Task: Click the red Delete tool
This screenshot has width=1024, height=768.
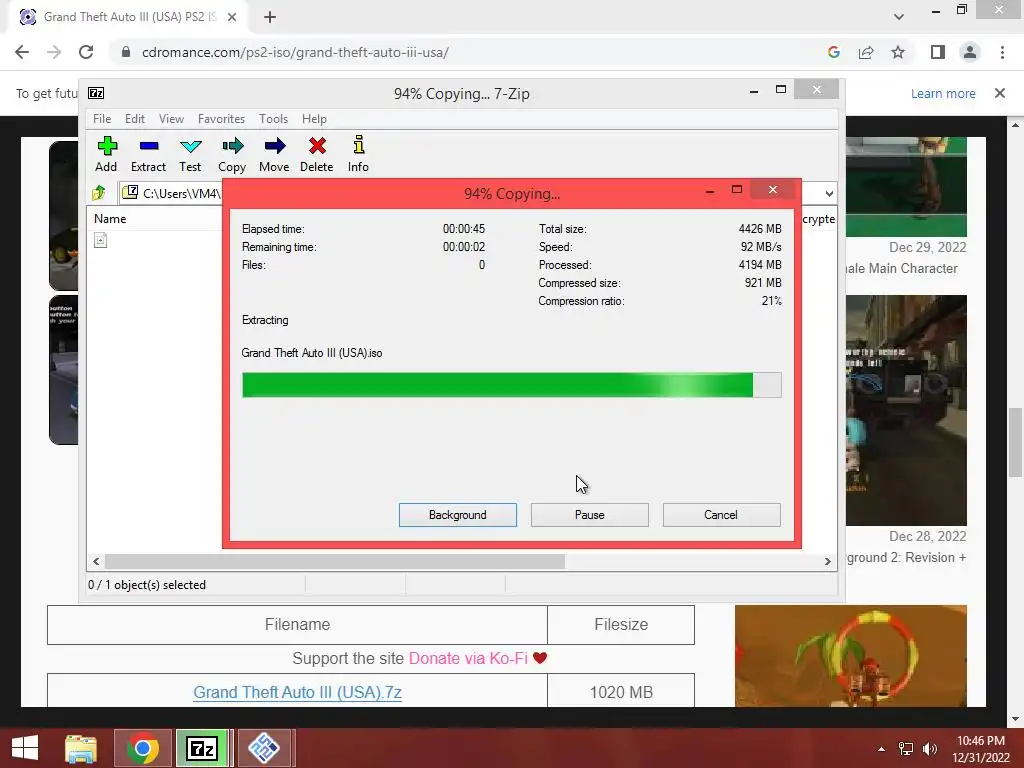Action: tap(317, 154)
